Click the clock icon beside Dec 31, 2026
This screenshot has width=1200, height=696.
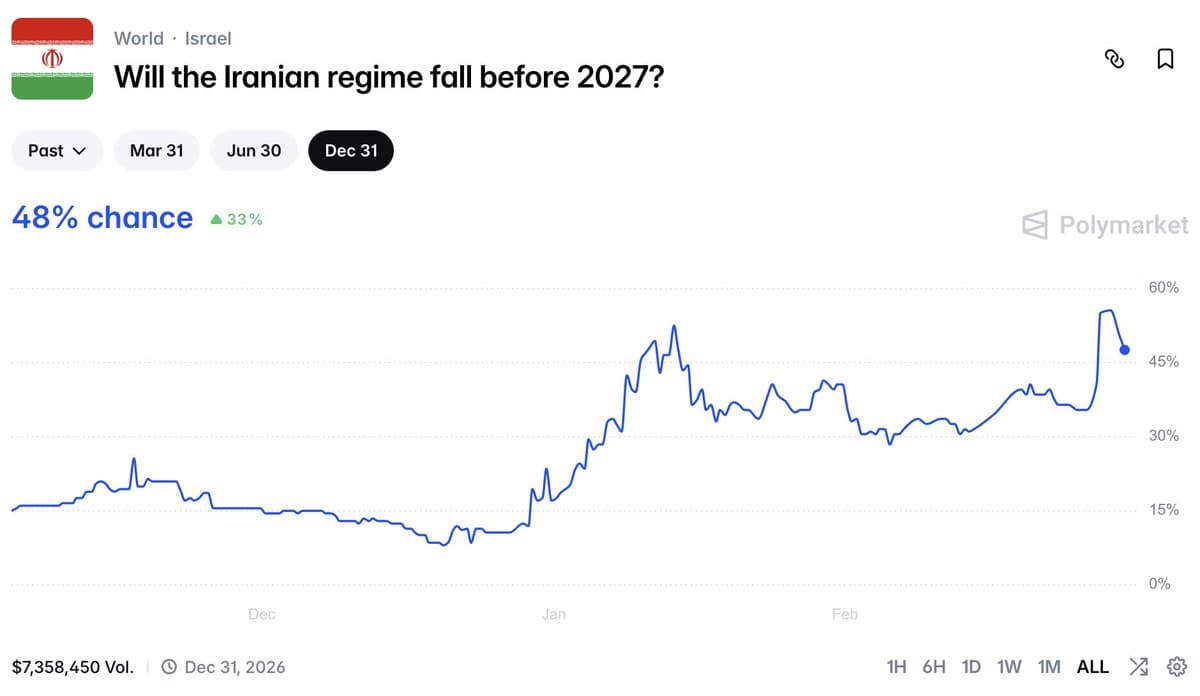168,666
